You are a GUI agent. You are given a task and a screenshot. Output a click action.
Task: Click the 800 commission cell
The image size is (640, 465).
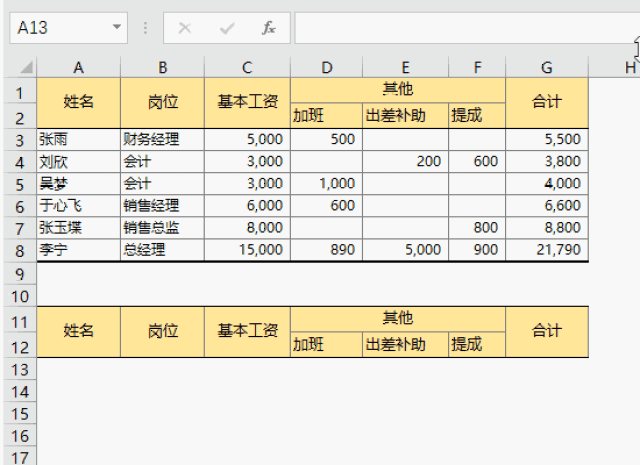coord(477,228)
